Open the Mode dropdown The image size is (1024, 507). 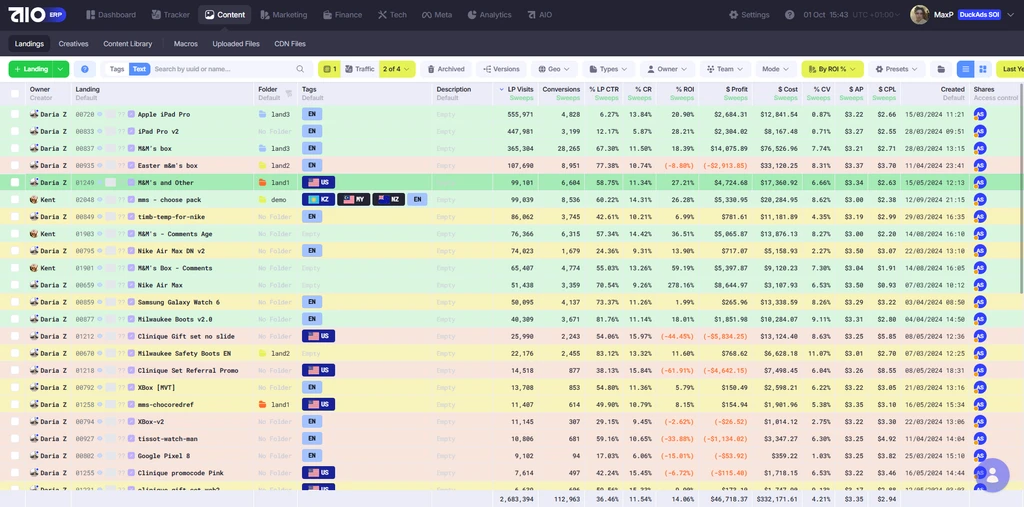[775, 69]
